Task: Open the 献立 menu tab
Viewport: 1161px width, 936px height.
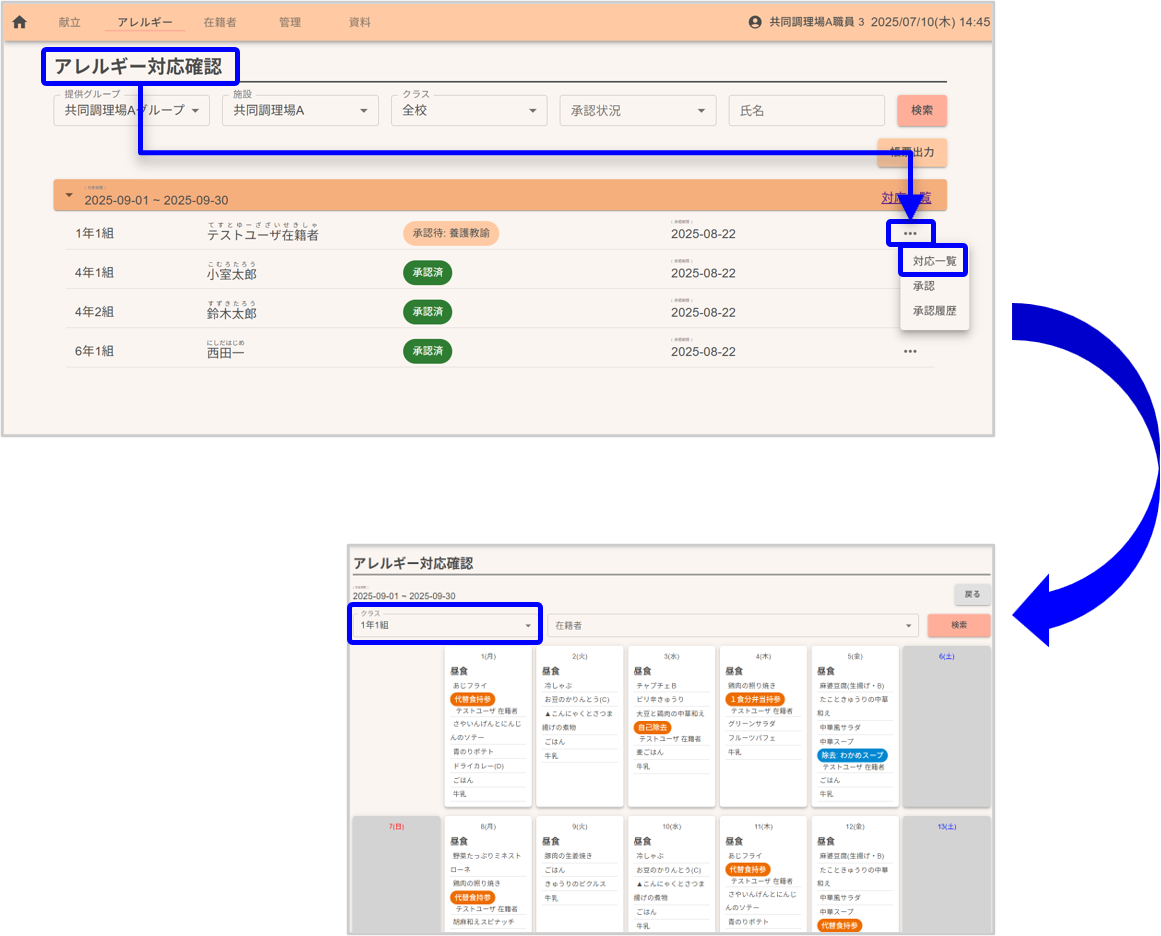Action: coord(69,22)
